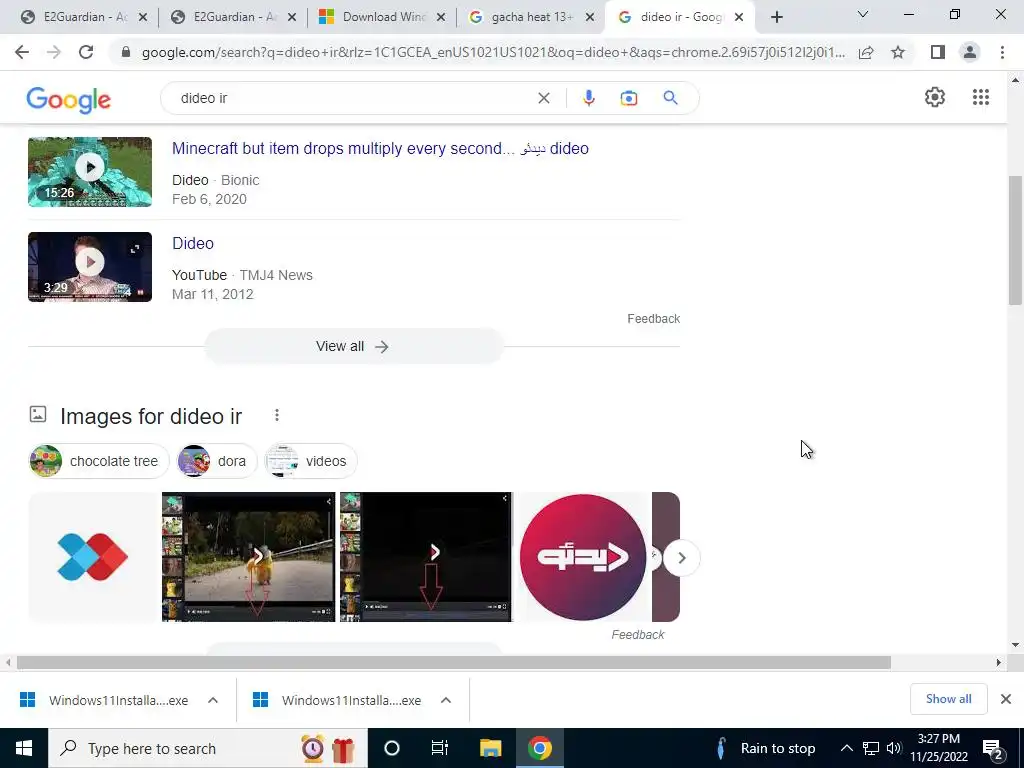Open the Chrome profile avatar menu
The width and height of the screenshot is (1024, 768).
tap(970, 52)
